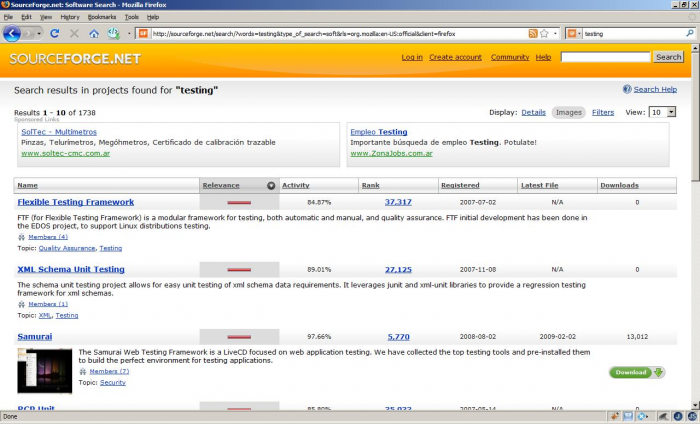
Task: Go to the Home page icon
Action: 94,33
